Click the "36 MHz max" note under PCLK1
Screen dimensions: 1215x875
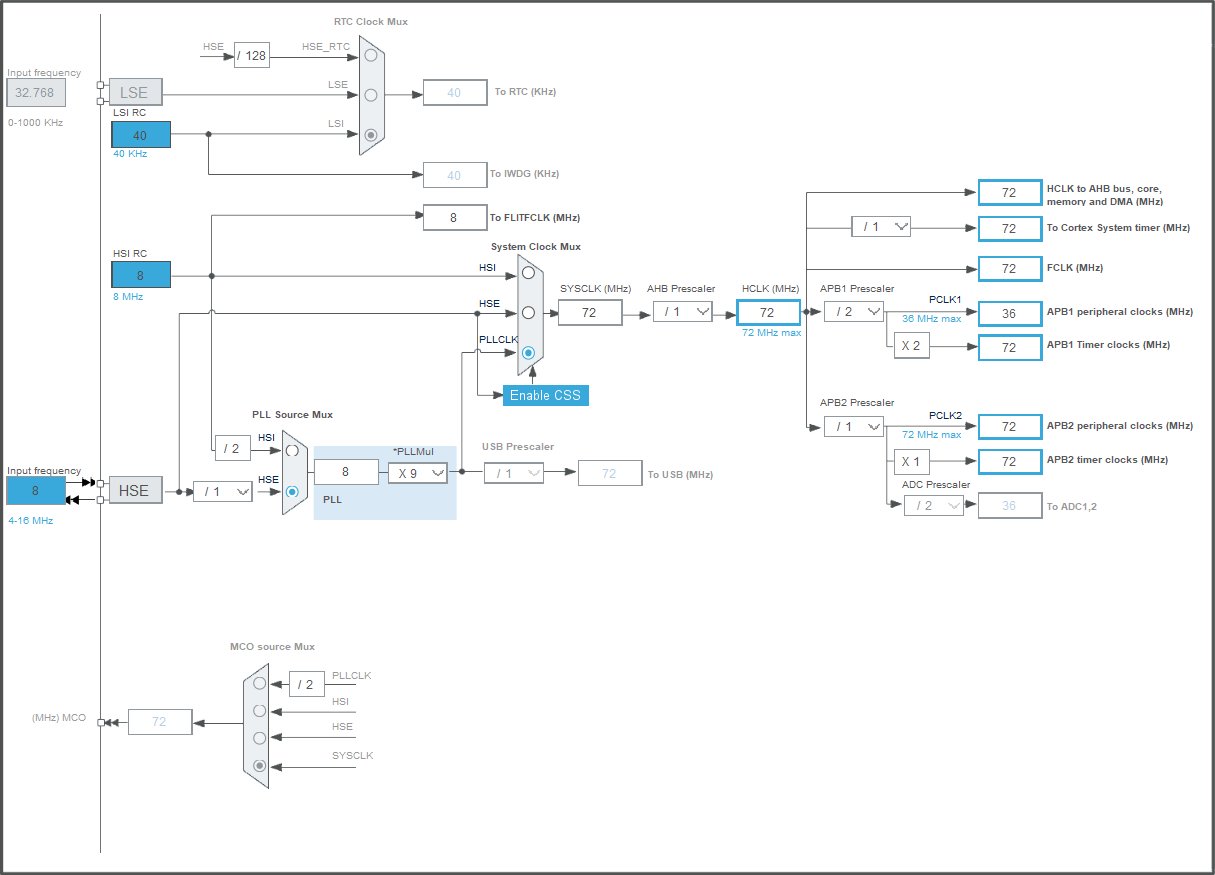[x=932, y=319]
